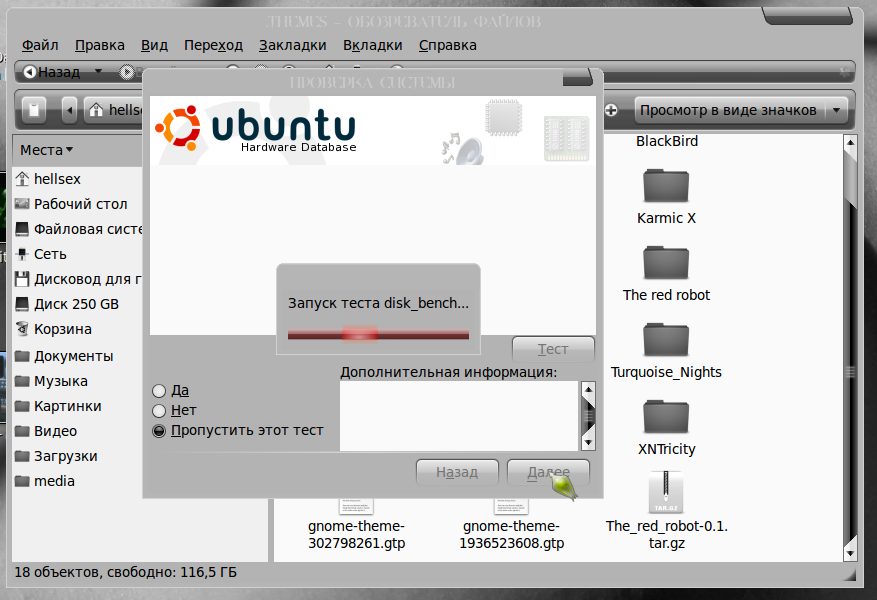Open Файловая система in sidebar
The height and width of the screenshot is (600, 877).
coord(77,229)
